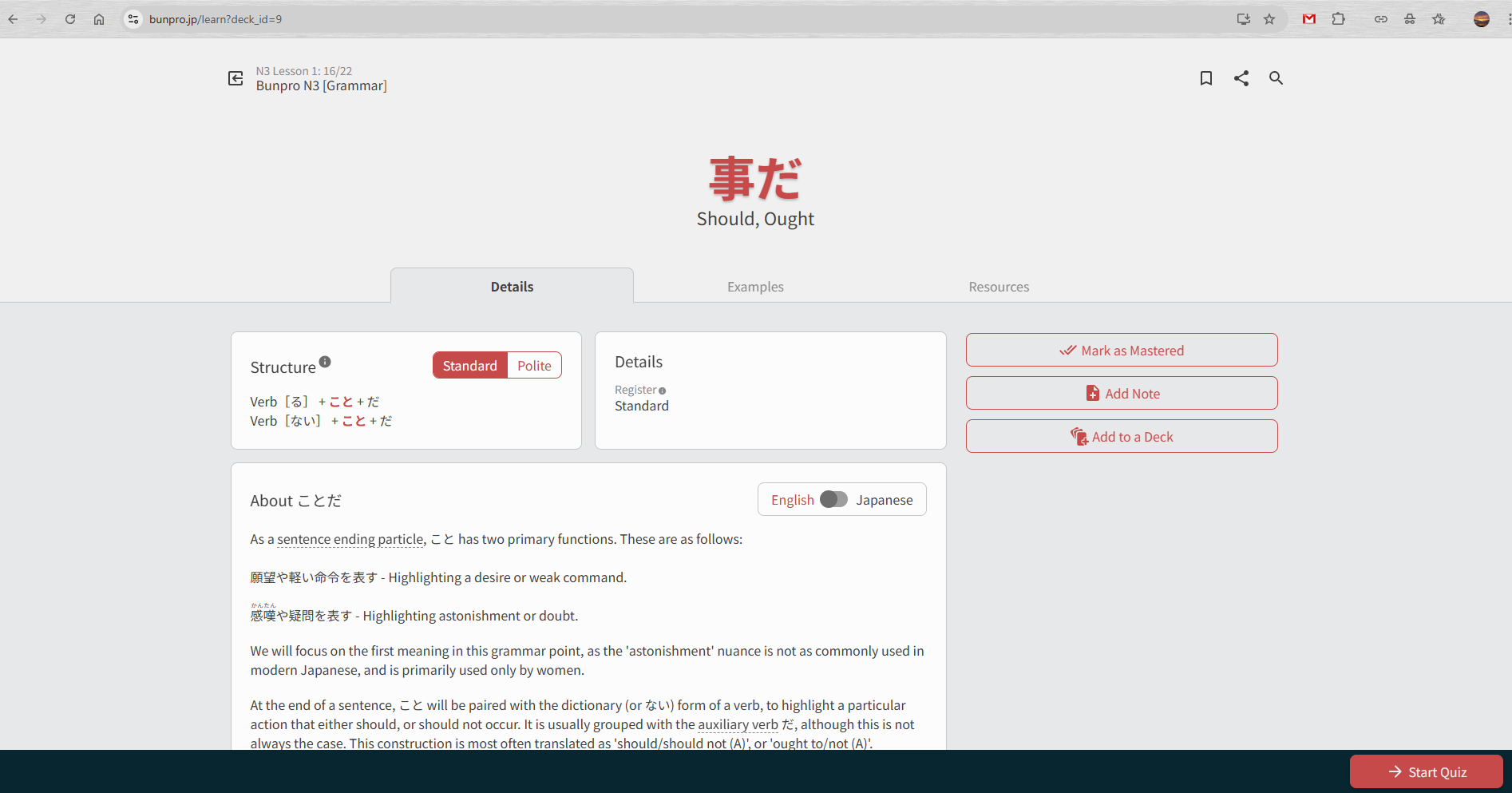The width and height of the screenshot is (1512, 793).
Task: Open the Resources tab
Action: pyautogui.click(x=999, y=287)
